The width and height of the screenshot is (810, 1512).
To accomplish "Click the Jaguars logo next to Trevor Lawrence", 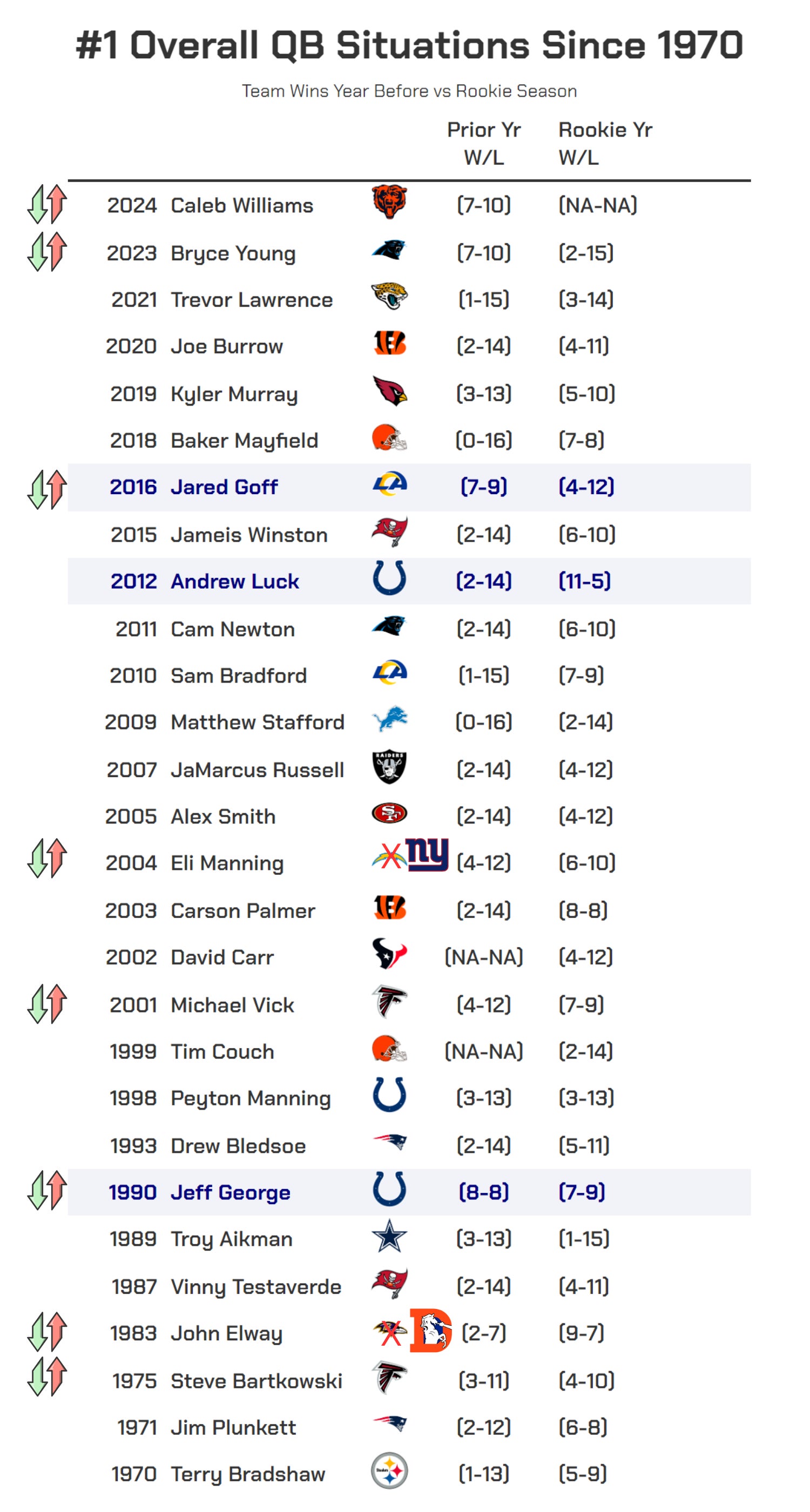I will pos(389,296).
